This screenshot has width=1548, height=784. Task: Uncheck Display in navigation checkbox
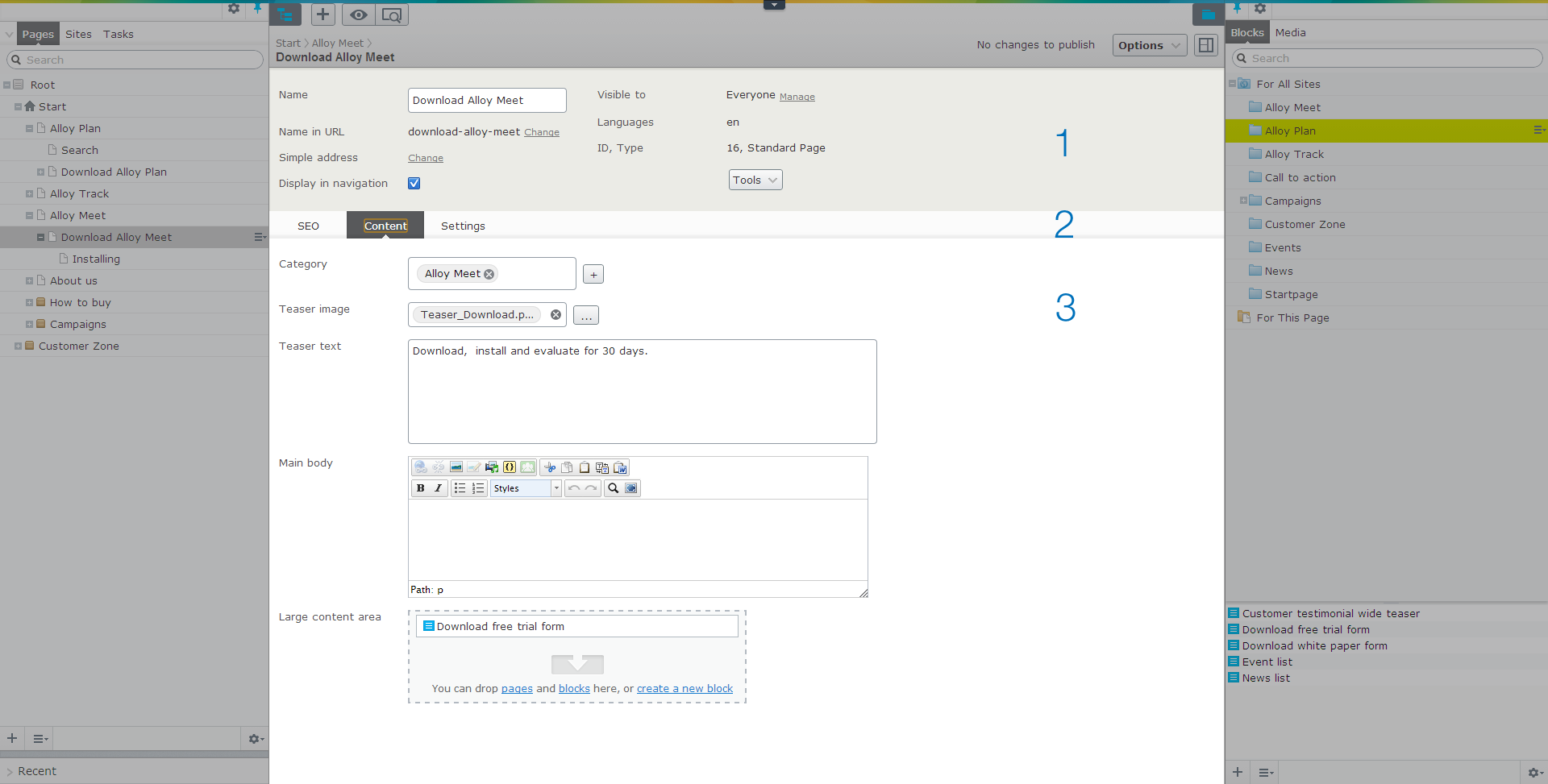click(414, 184)
